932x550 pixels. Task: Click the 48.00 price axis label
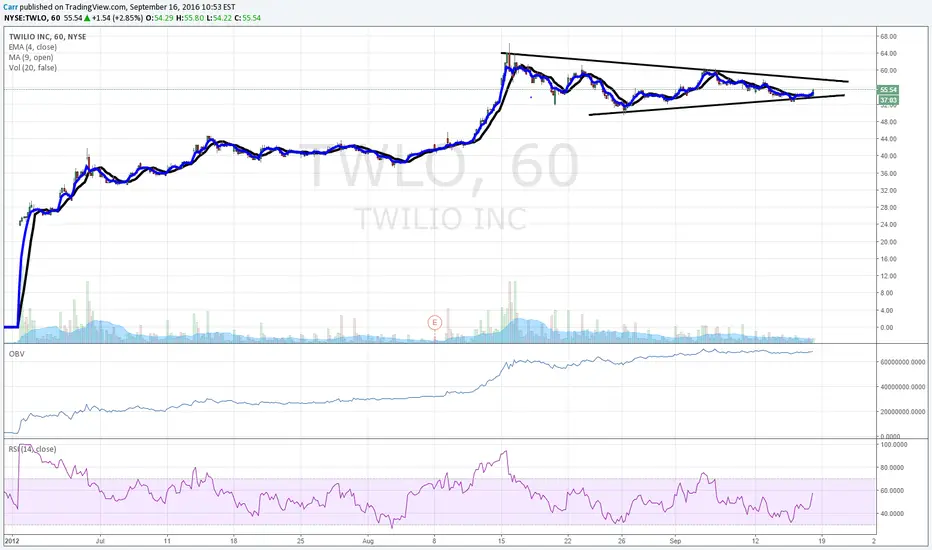[x=888, y=122]
